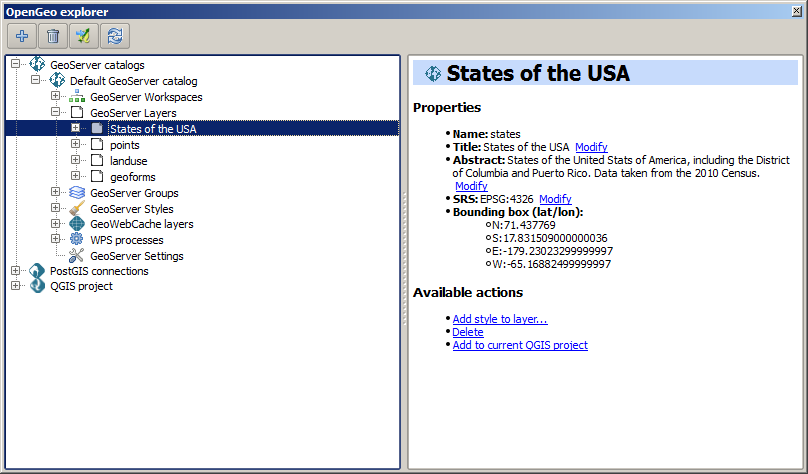Click the Refresh toolbar button
This screenshot has height=474, width=808.
[117, 36]
